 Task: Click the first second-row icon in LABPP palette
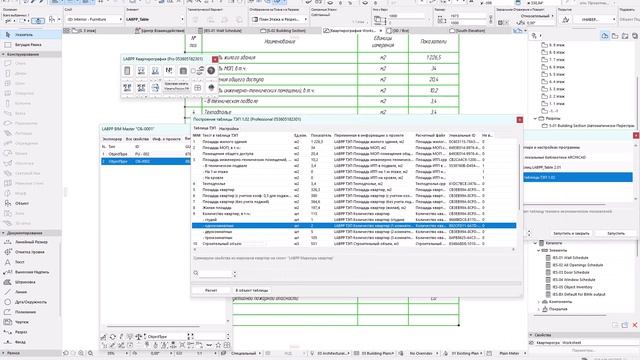[127, 87]
